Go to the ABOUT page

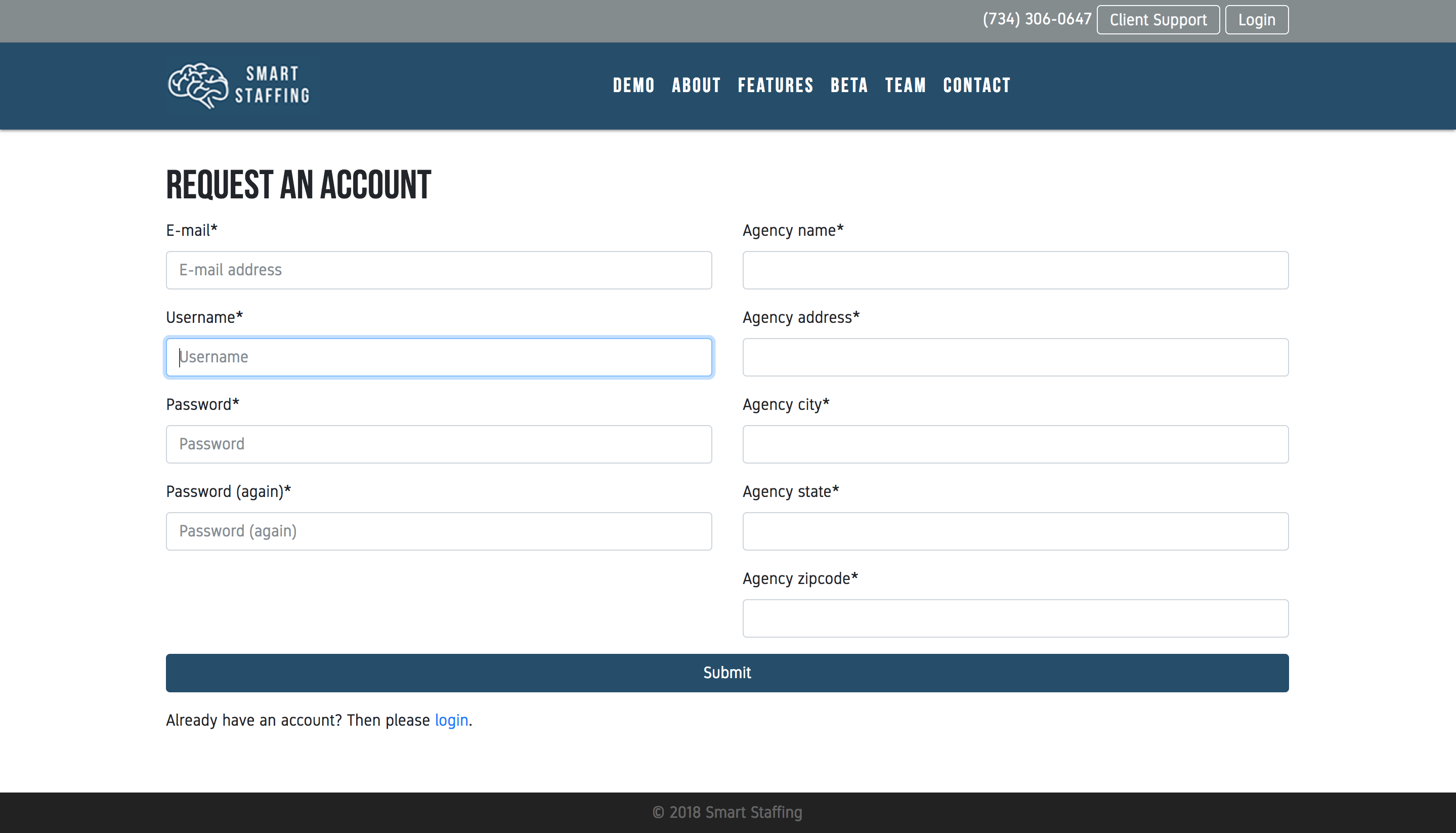click(x=696, y=85)
